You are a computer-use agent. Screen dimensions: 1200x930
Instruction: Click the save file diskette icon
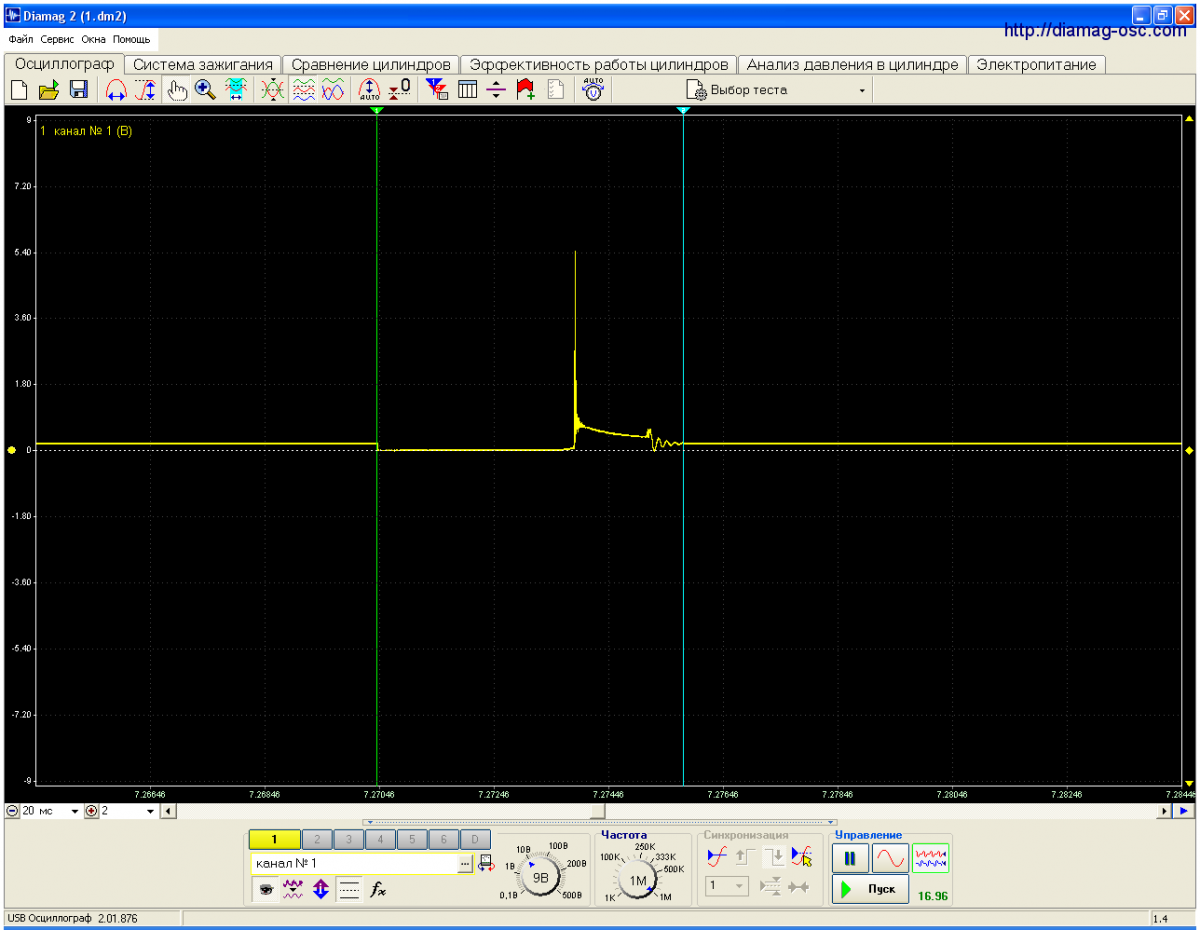(x=79, y=90)
